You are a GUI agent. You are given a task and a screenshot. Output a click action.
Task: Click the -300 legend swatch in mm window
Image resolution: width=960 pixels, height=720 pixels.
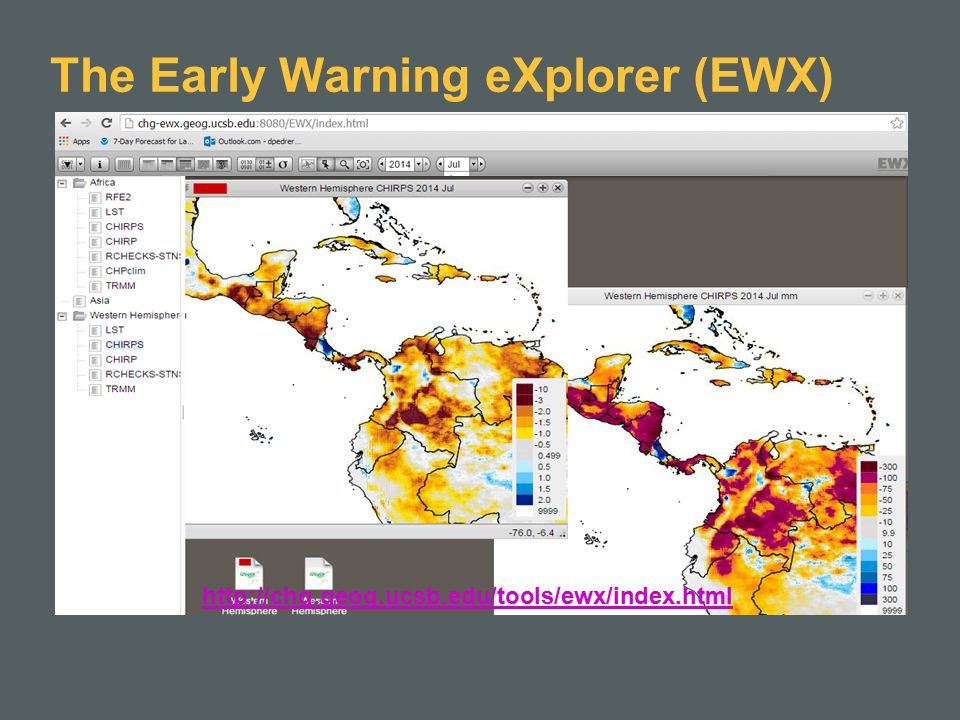click(x=869, y=467)
